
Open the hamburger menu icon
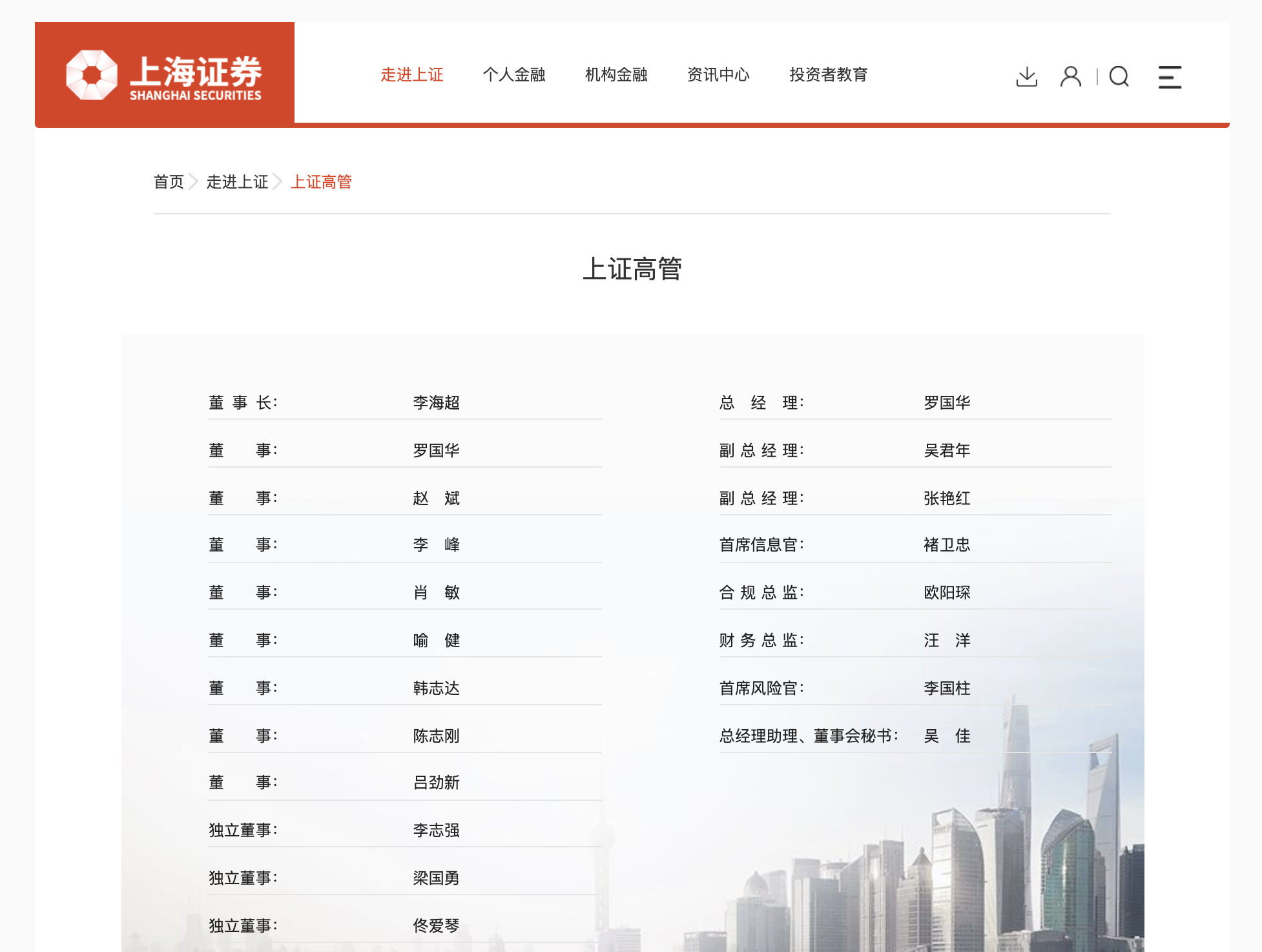pyautogui.click(x=1169, y=77)
